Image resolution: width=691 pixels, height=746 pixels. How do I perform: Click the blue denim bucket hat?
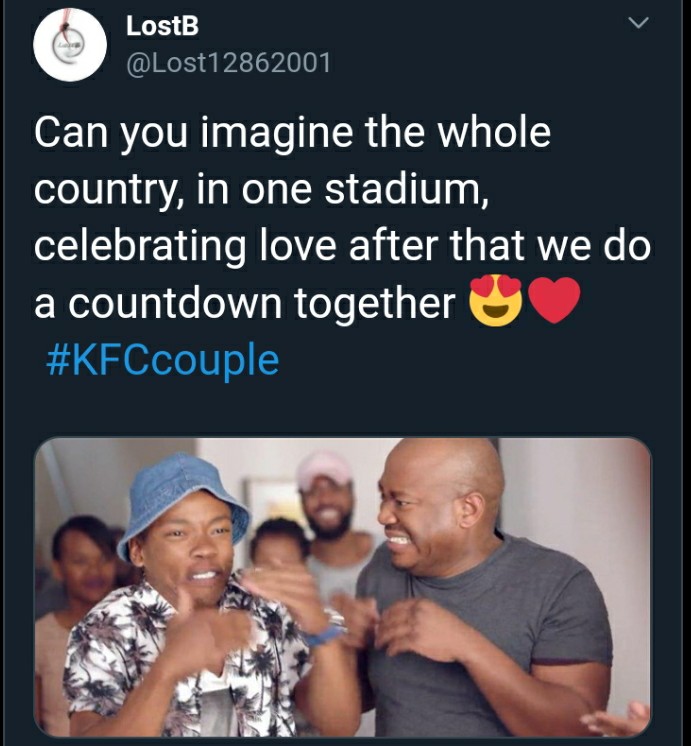183,500
